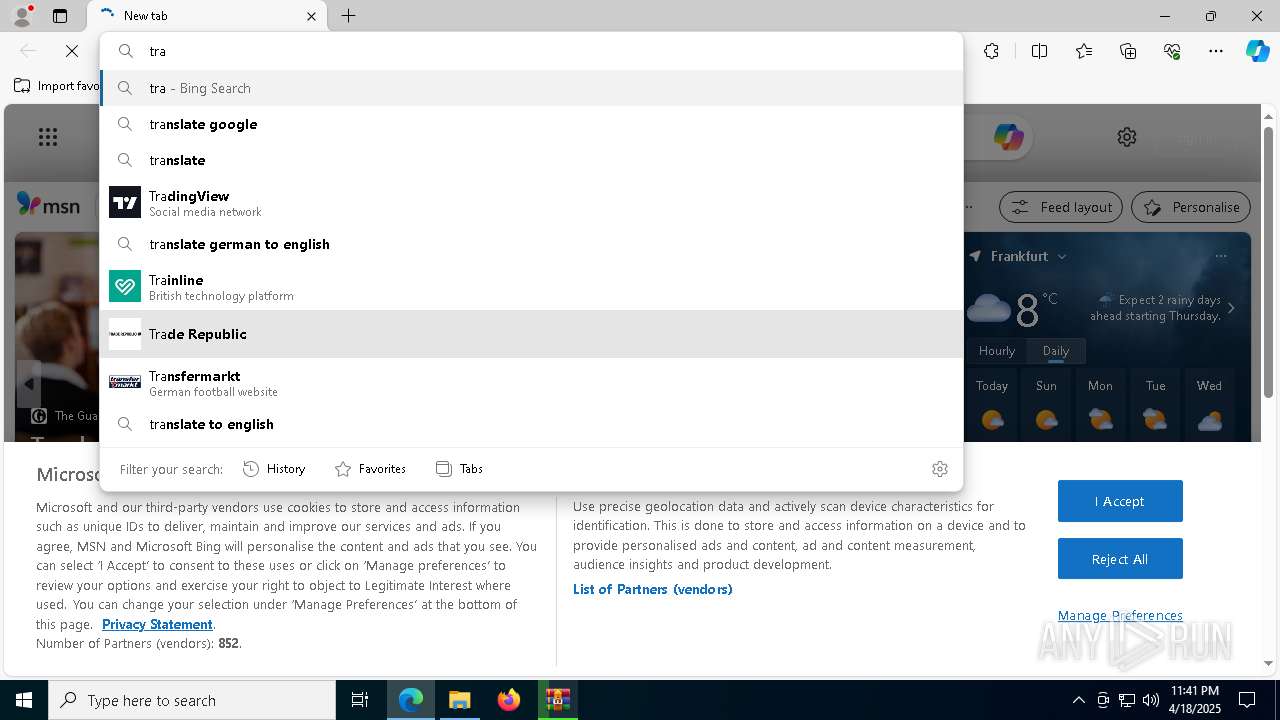Open Task View on taskbar
The image size is (1280, 720).
click(360, 700)
